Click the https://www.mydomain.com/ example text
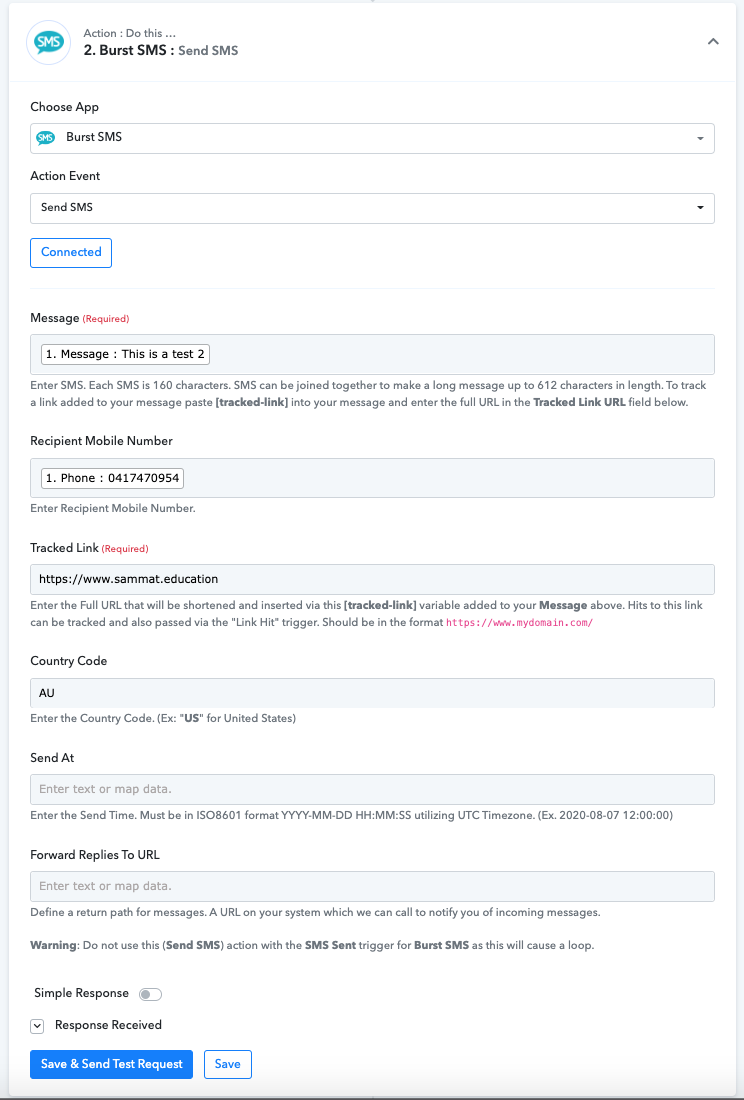The image size is (744, 1100). tap(520, 622)
